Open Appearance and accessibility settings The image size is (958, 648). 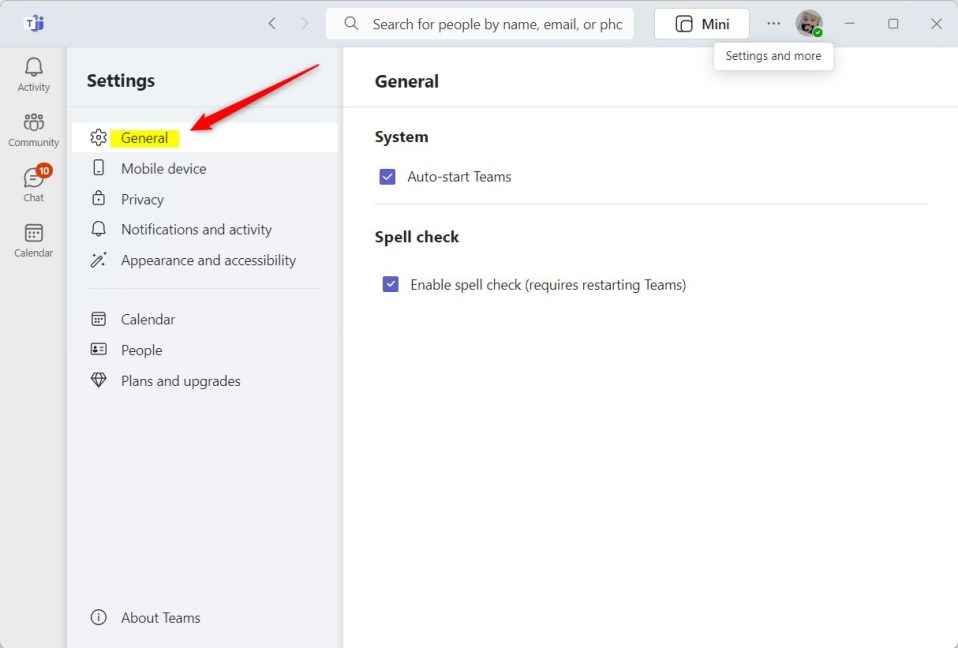point(205,260)
